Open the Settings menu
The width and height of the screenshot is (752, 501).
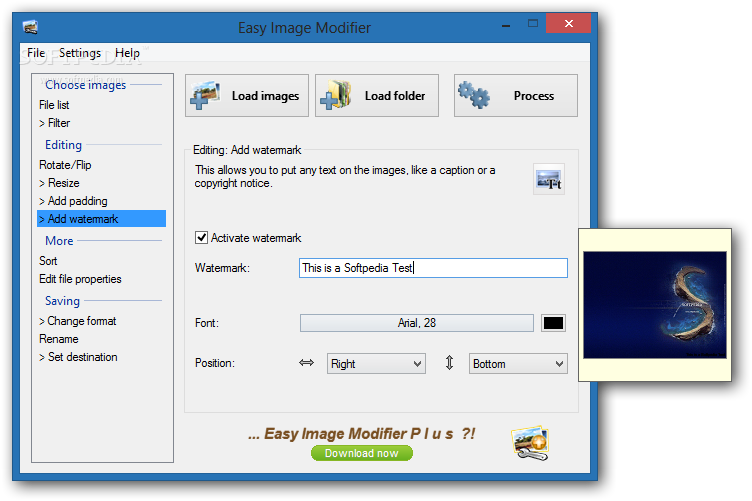coord(80,53)
